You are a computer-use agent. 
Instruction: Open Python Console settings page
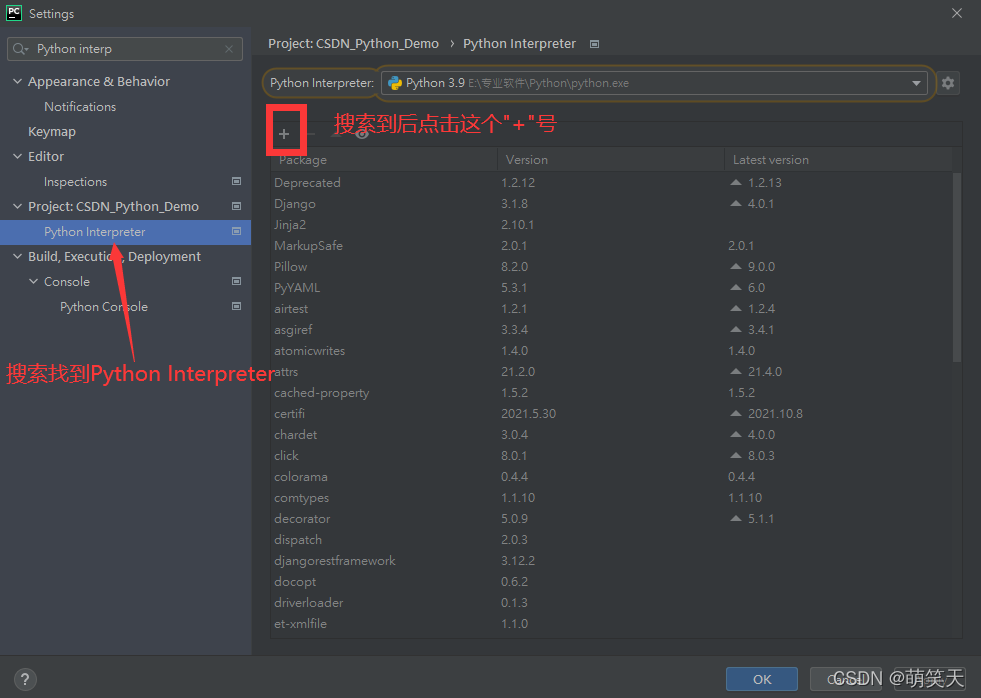pos(104,307)
